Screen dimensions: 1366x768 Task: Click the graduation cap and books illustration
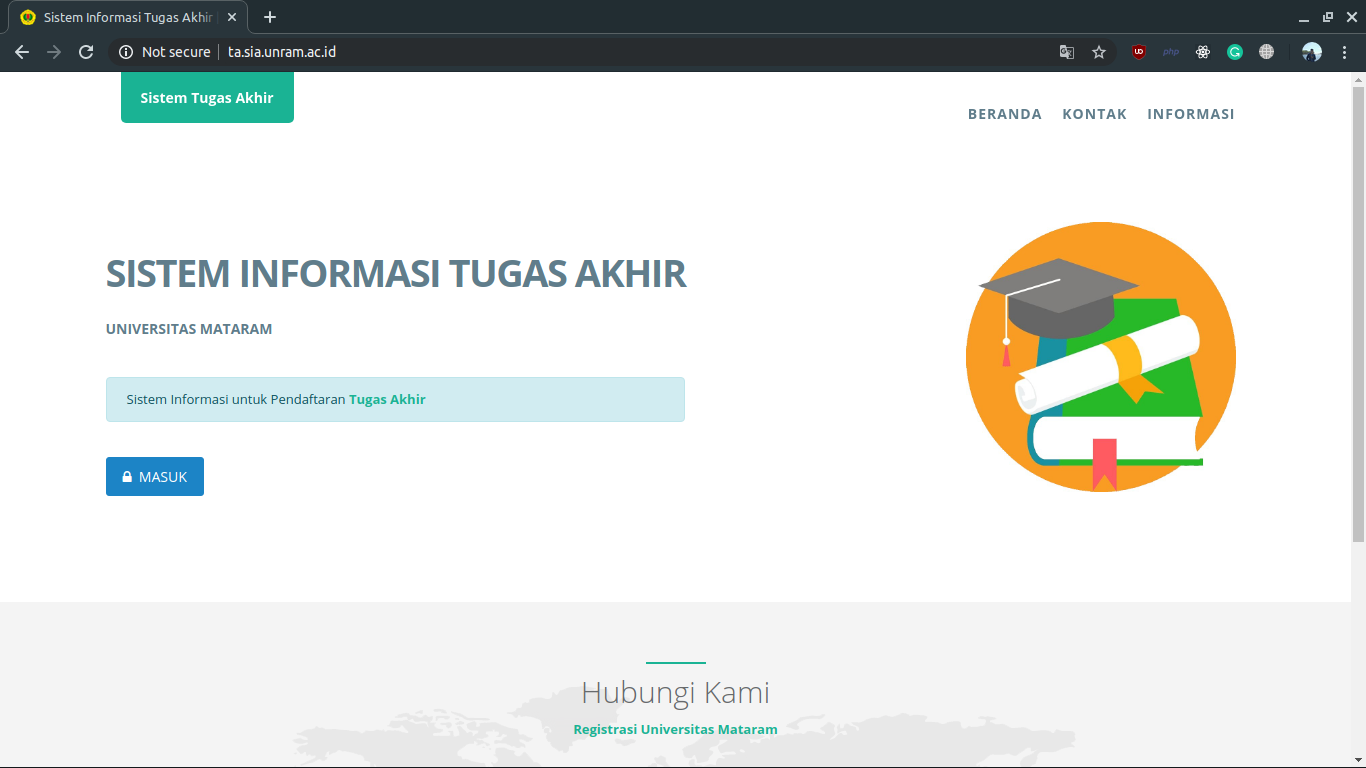point(1101,357)
